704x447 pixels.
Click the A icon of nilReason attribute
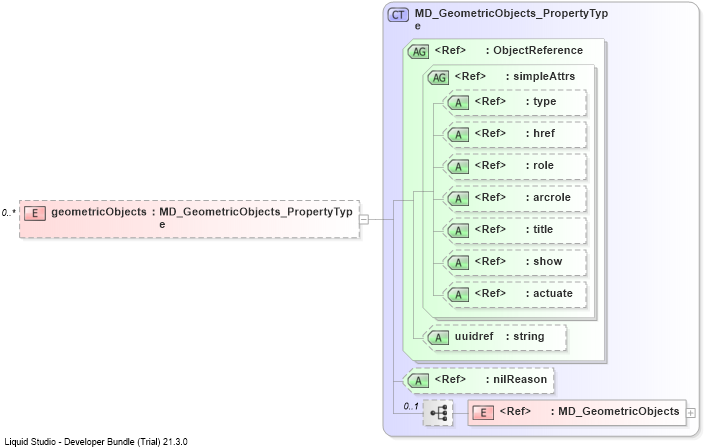pos(418,381)
